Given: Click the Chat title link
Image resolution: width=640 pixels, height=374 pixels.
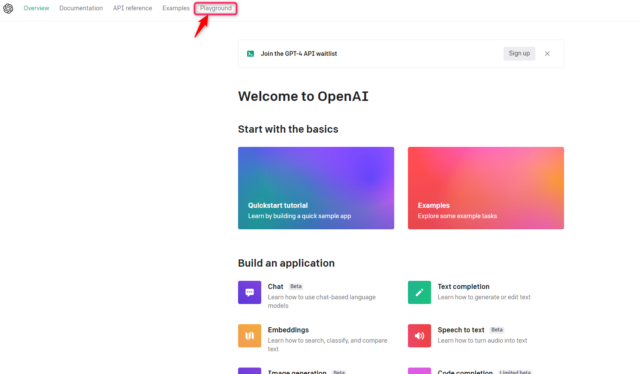Looking at the screenshot, I should pos(276,287).
